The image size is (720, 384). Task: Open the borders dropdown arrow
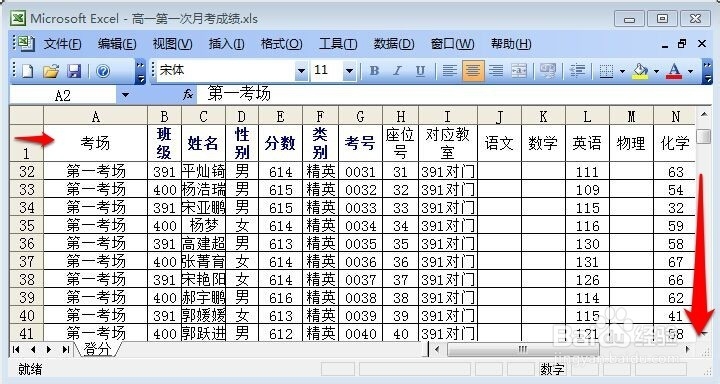click(622, 71)
